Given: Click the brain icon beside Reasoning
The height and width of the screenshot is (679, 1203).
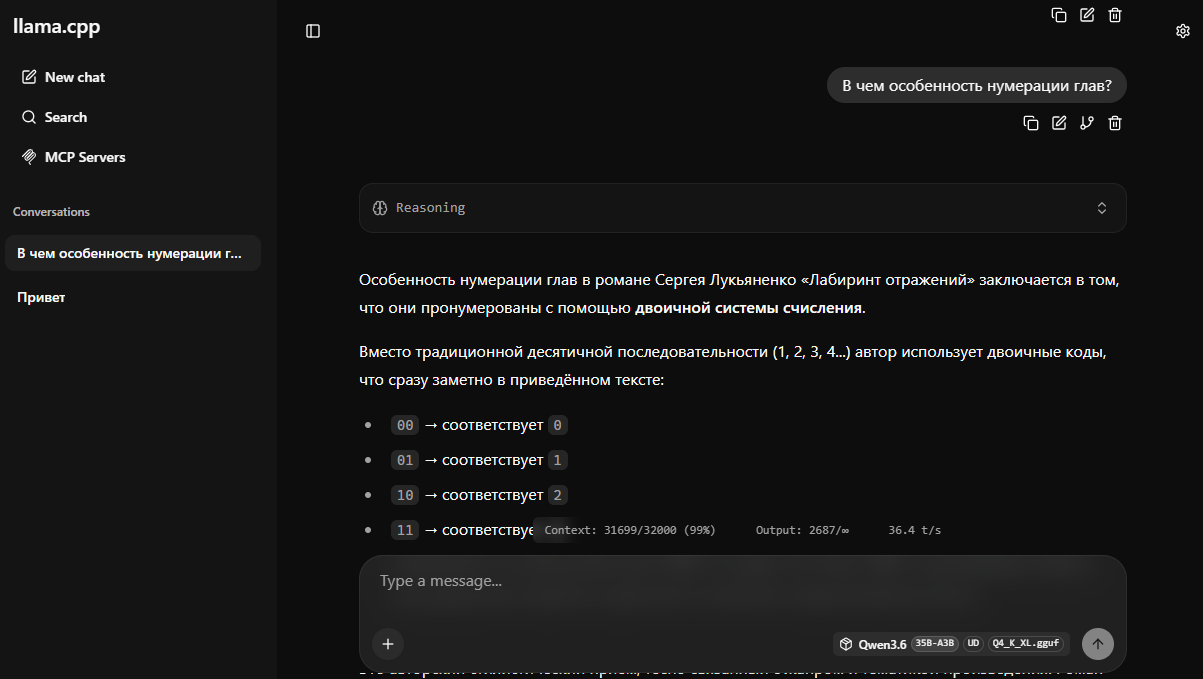Looking at the screenshot, I should [380, 208].
